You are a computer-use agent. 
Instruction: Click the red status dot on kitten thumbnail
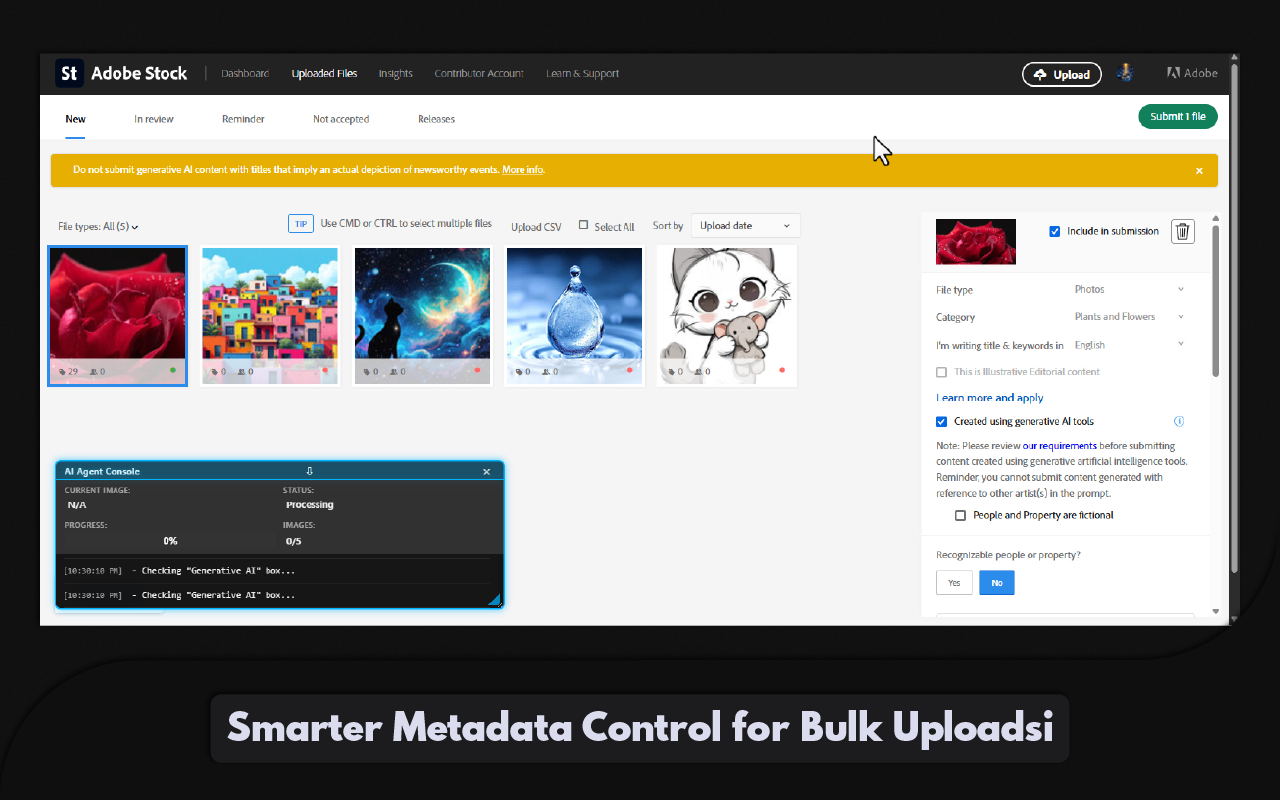[781, 371]
